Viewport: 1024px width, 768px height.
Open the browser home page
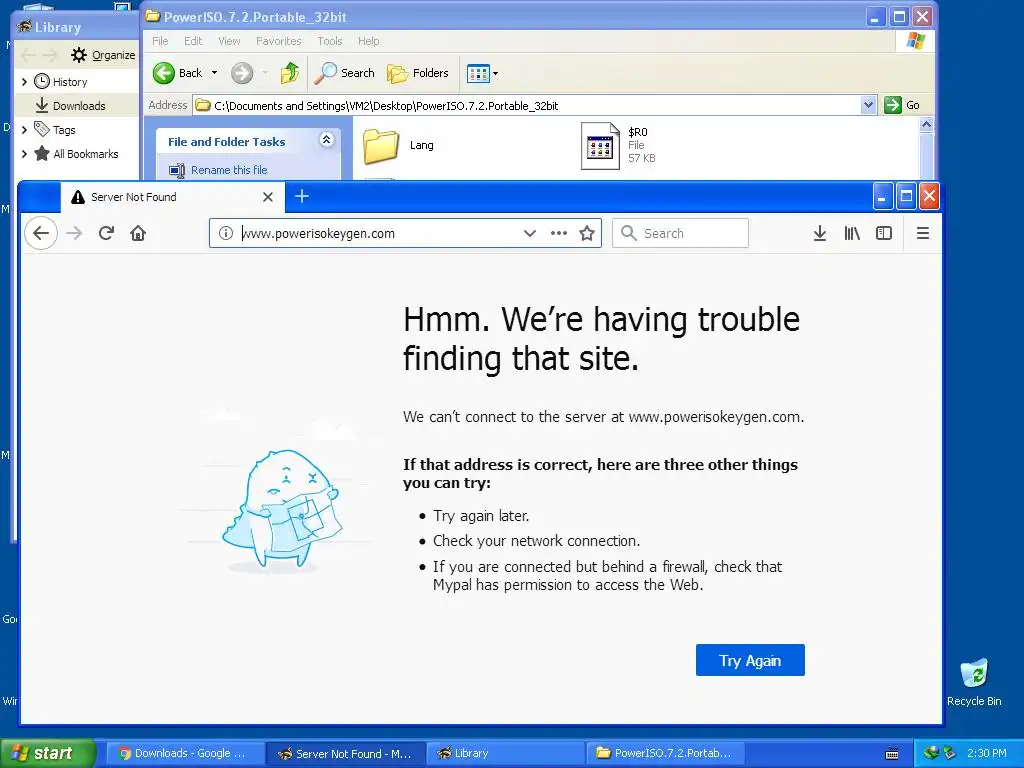point(138,233)
